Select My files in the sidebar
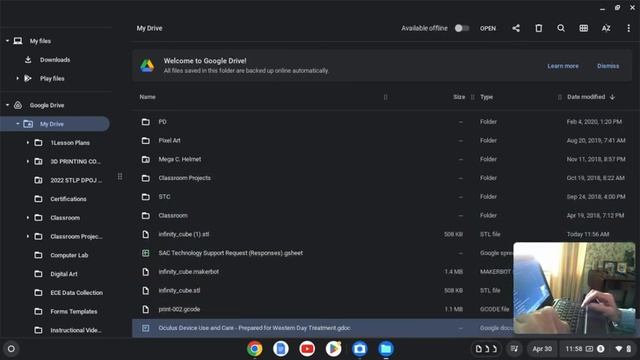The height and width of the screenshot is (360, 640). (x=40, y=41)
